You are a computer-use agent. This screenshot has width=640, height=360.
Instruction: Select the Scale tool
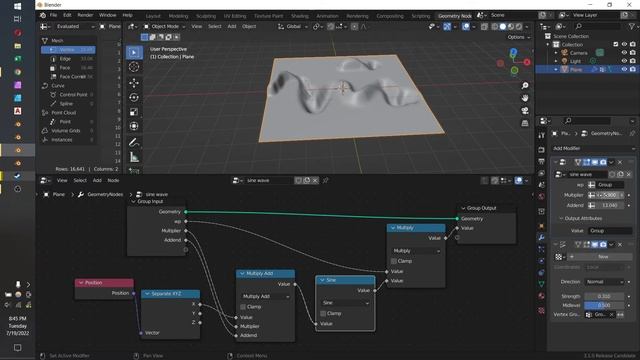[x=134, y=112]
